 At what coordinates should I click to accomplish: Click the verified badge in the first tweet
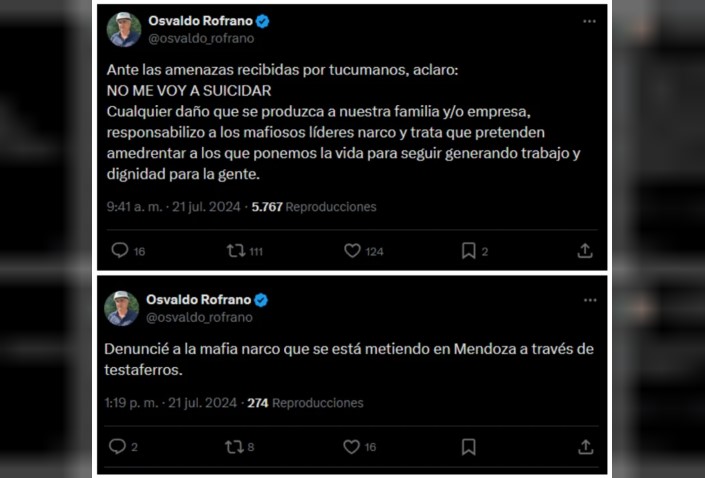[x=262, y=21]
